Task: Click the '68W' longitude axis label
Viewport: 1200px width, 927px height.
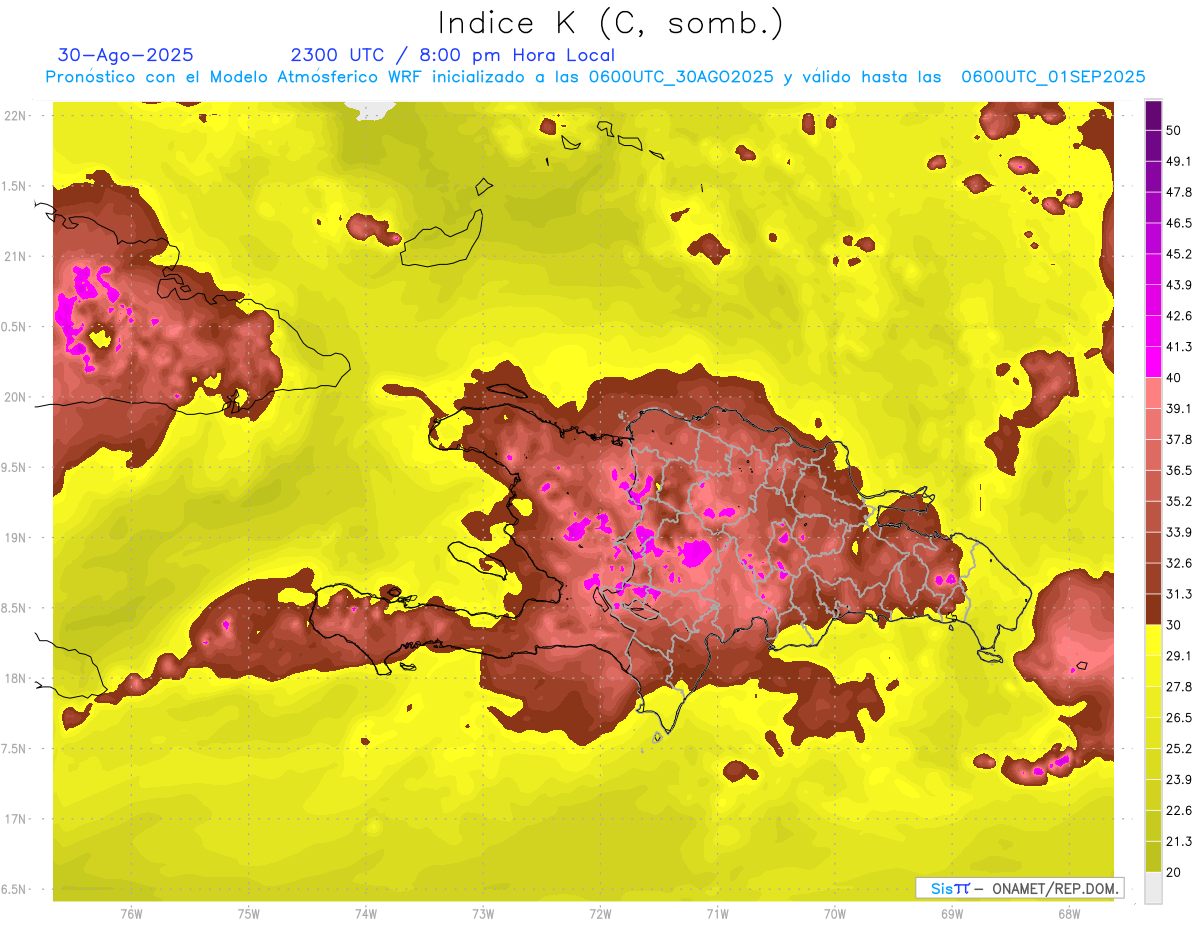Action: (x=1068, y=913)
